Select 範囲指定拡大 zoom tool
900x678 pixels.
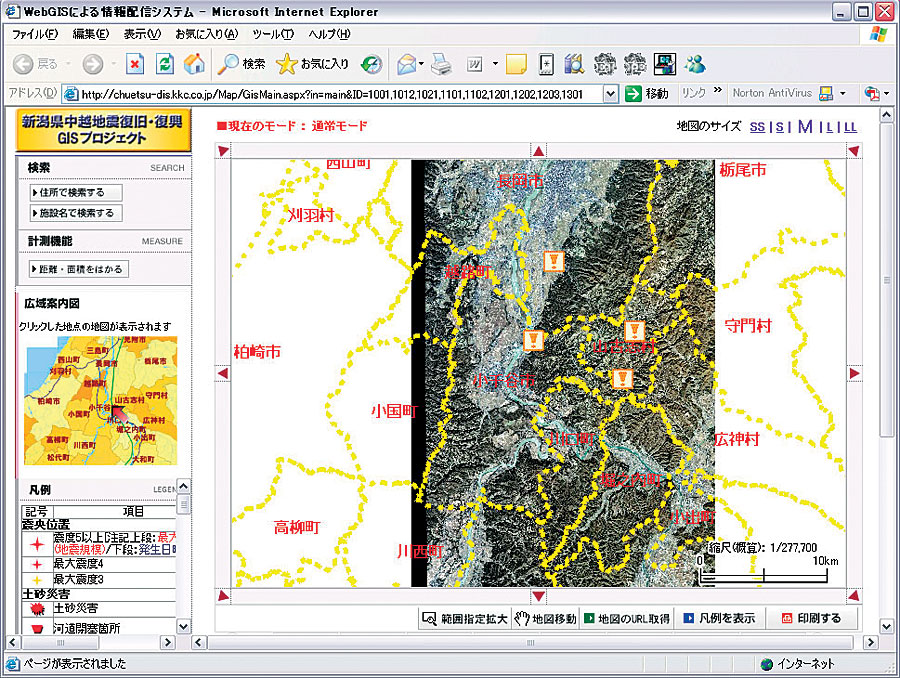(x=464, y=619)
